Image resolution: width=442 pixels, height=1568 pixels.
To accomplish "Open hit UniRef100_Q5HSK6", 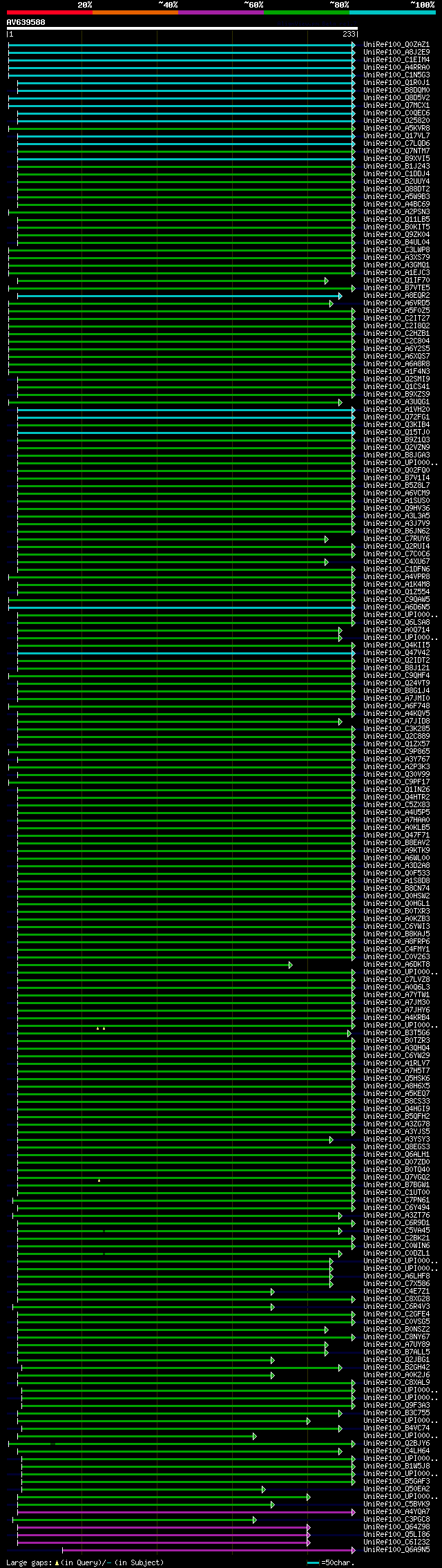I will pos(396,1078).
